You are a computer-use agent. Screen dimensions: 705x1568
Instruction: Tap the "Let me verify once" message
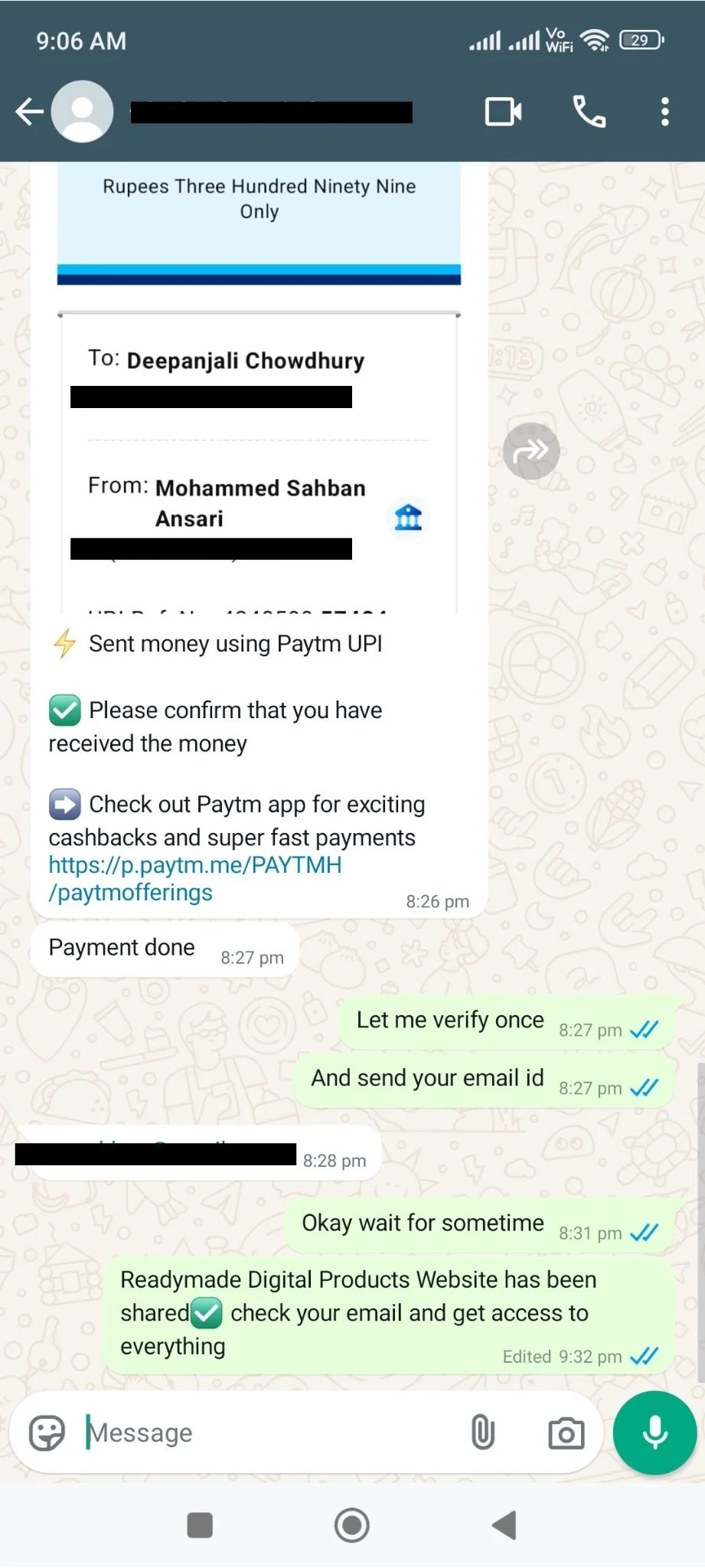click(505, 1022)
